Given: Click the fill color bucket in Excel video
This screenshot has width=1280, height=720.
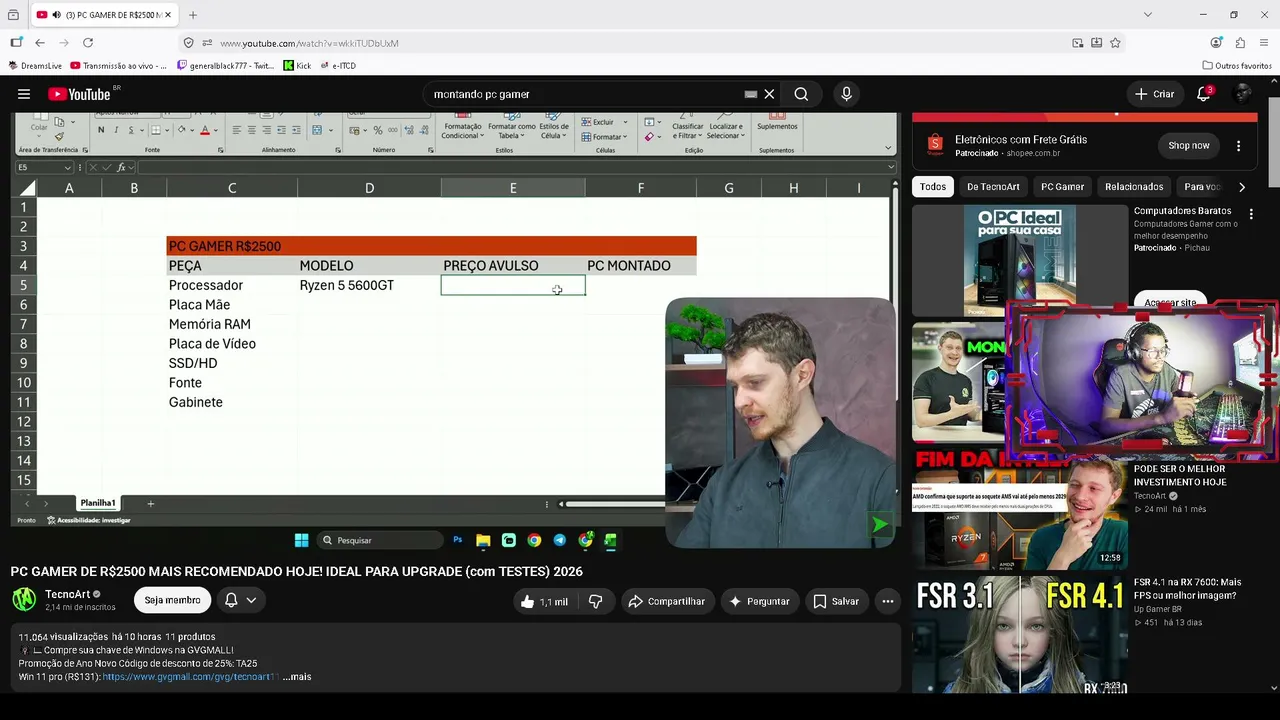Looking at the screenshot, I should [x=183, y=130].
